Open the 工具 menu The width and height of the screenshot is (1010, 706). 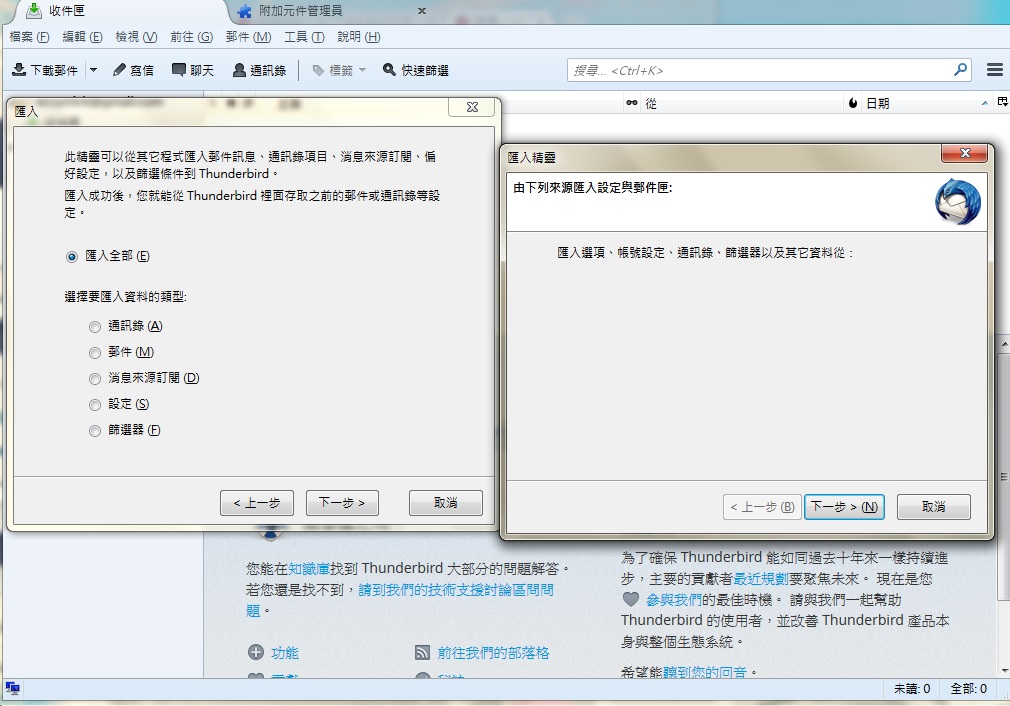tap(303, 37)
